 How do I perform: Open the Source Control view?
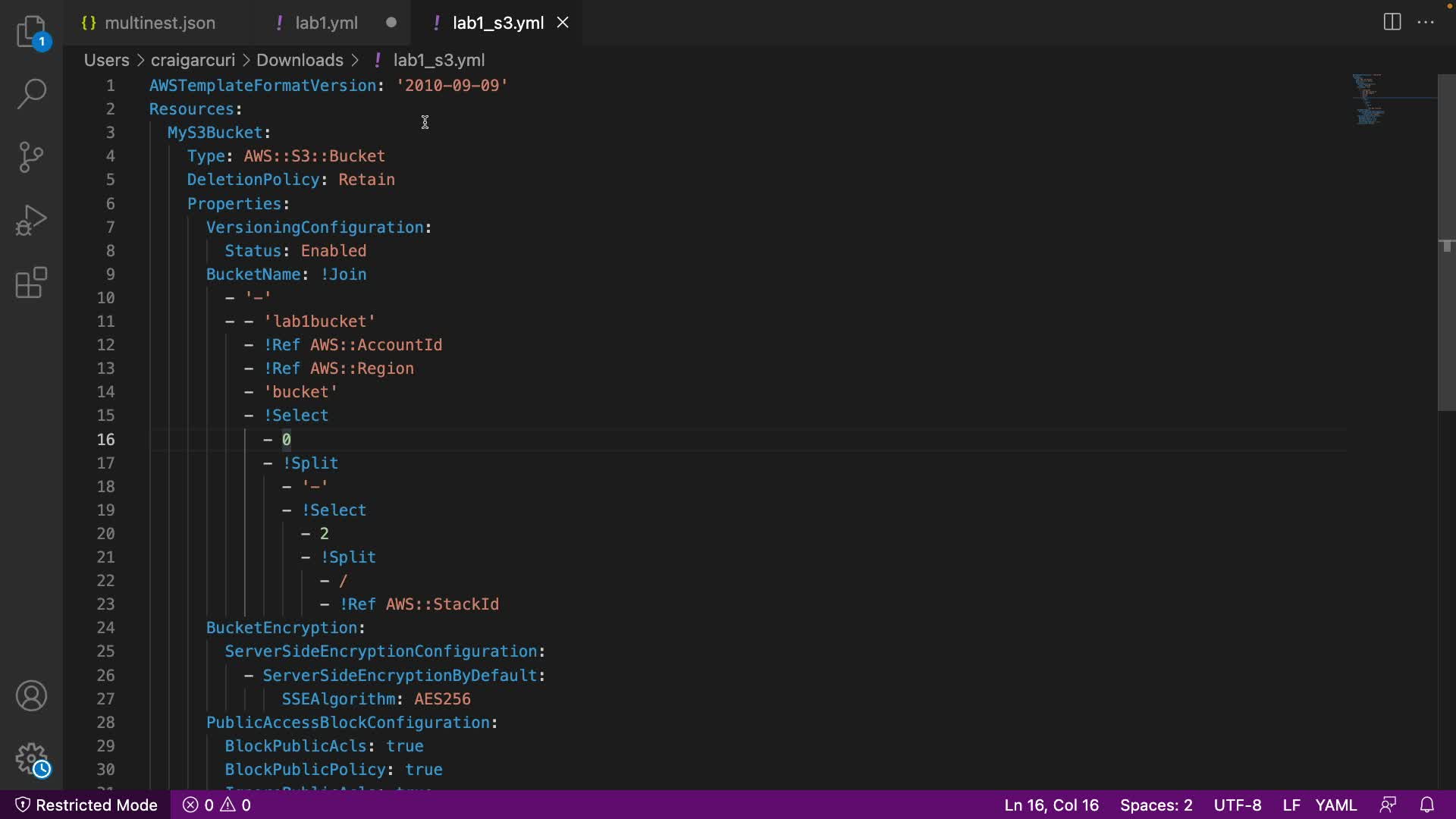[x=31, y=157]
